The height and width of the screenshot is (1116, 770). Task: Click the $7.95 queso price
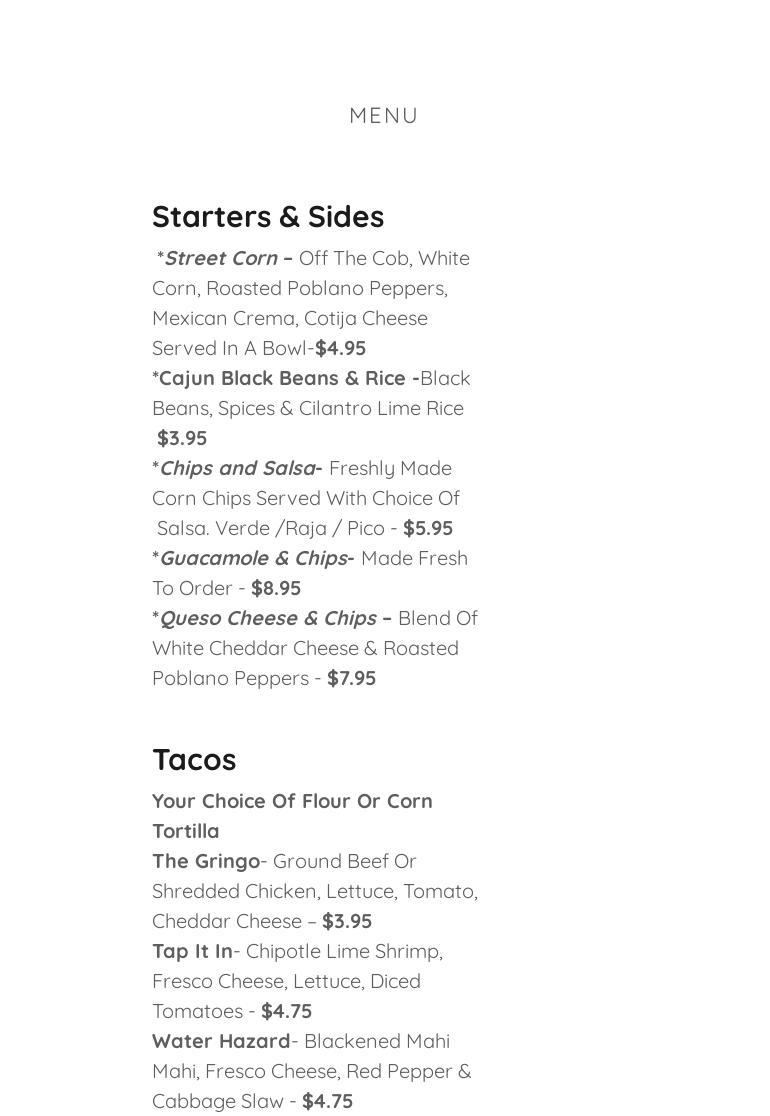pos(352,678)
